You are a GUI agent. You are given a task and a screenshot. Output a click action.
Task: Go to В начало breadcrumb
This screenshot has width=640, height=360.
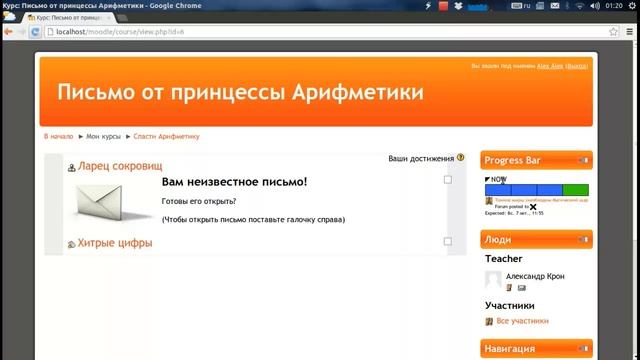coord(58,136)
